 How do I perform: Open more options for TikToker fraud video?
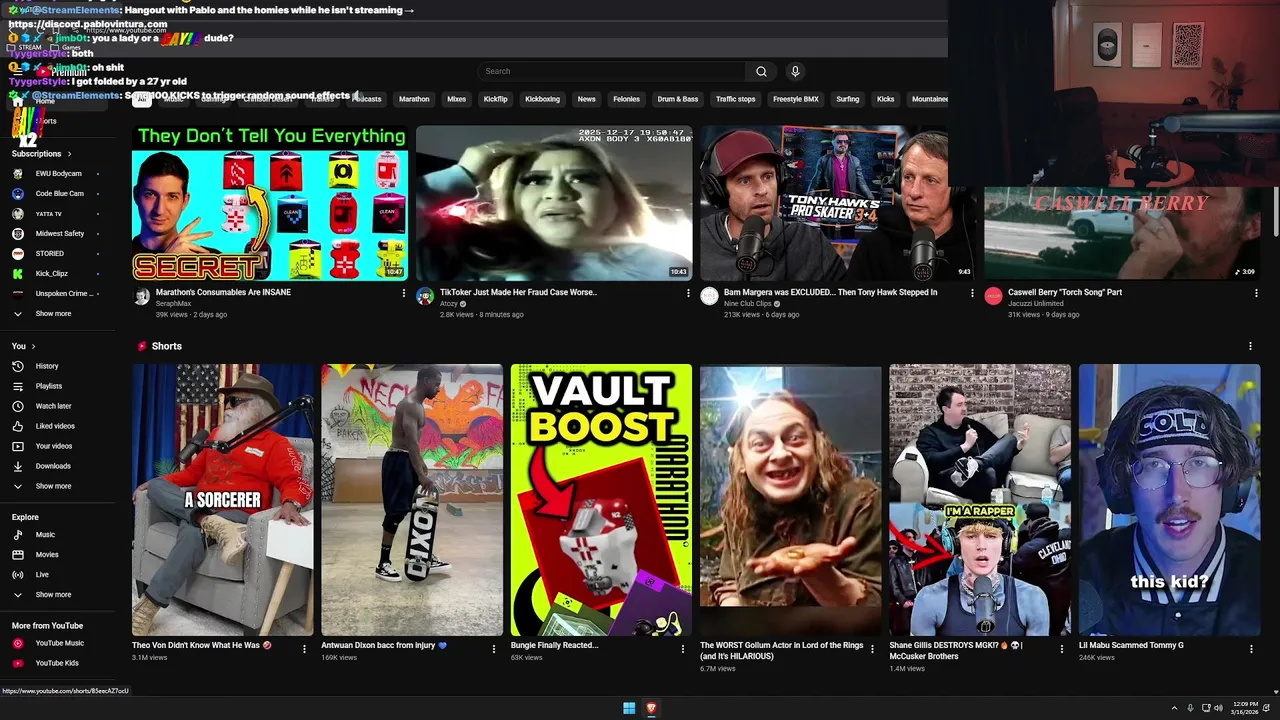point(688,293)
